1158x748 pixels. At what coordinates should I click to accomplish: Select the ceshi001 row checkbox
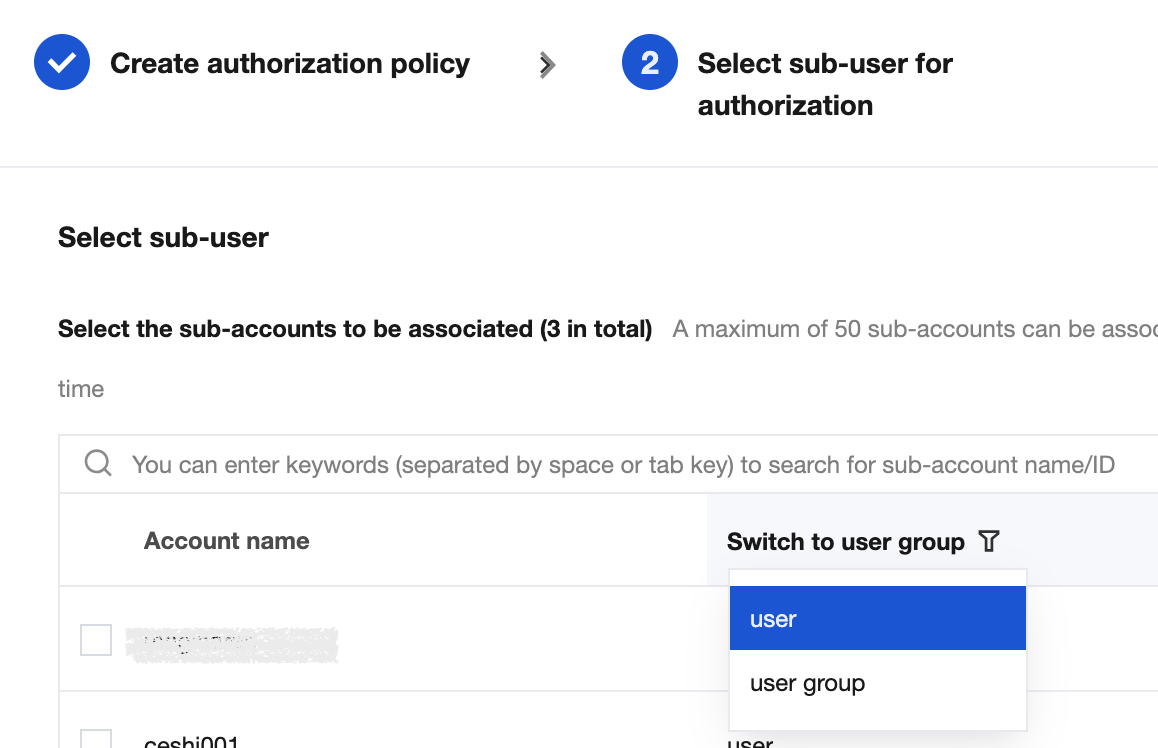click(96, 738)
